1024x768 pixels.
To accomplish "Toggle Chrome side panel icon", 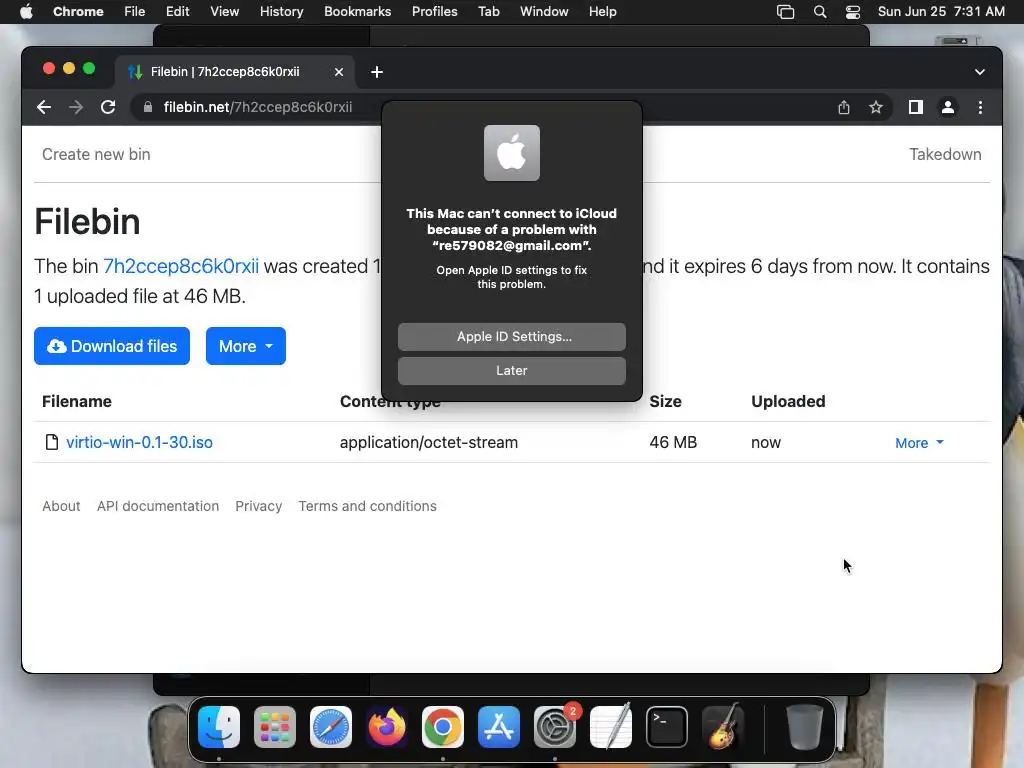I will coord(916,107).
